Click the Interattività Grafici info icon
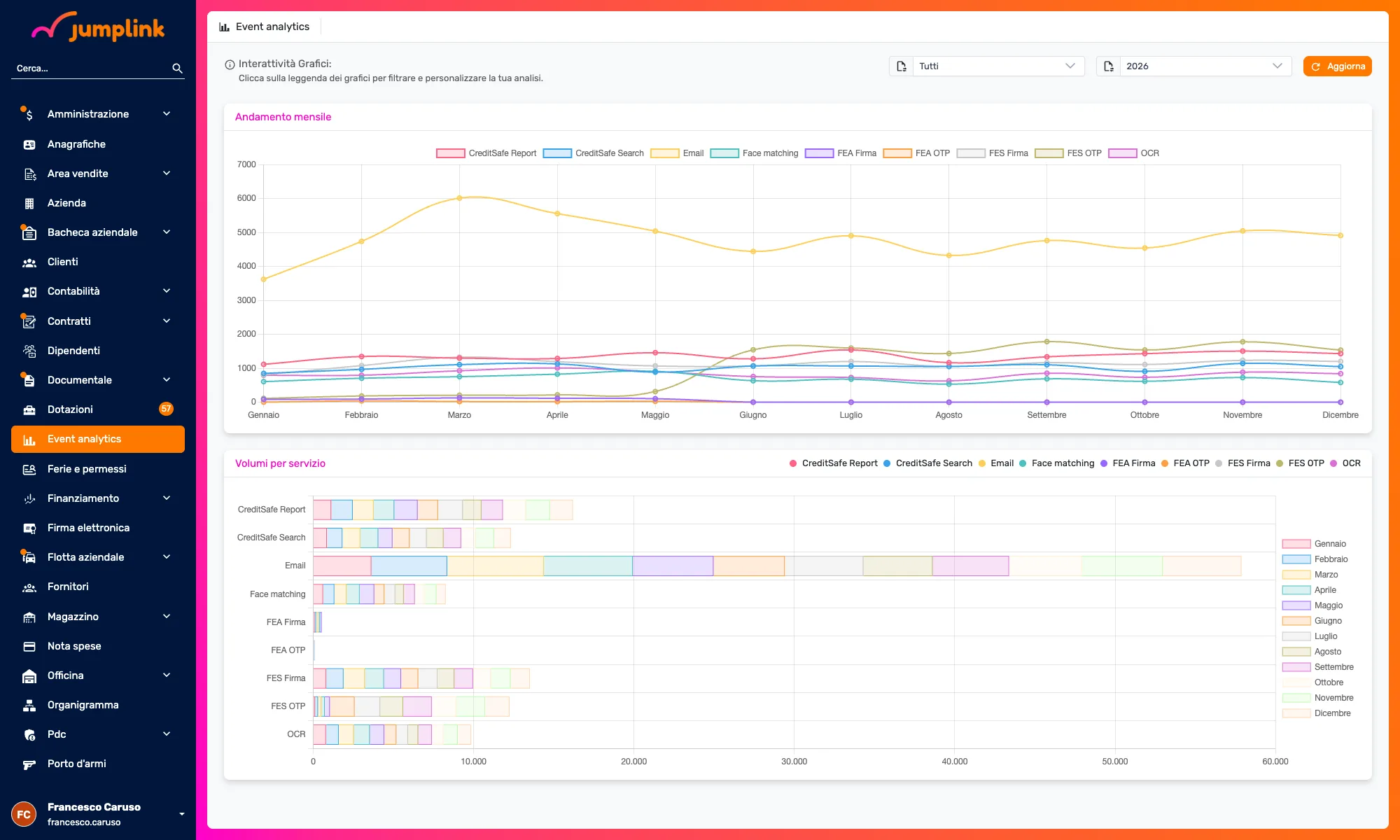The width and height of the screenshot is (1400, 840). coord(230,64)
